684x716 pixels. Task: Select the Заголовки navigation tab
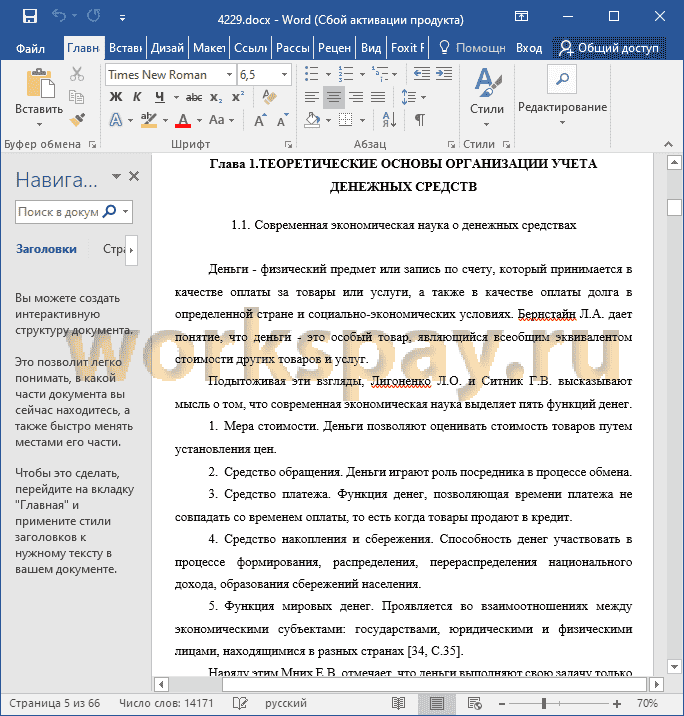pos(46,249)
